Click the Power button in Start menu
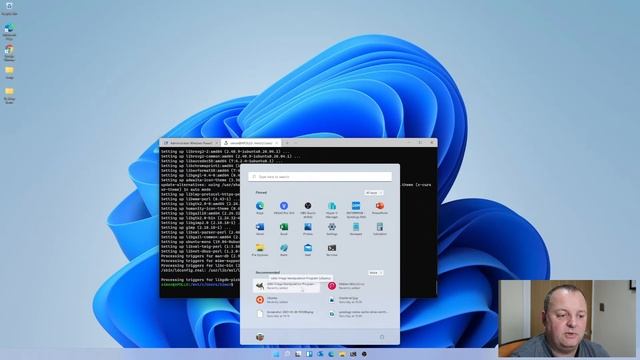 coord(382,337)
